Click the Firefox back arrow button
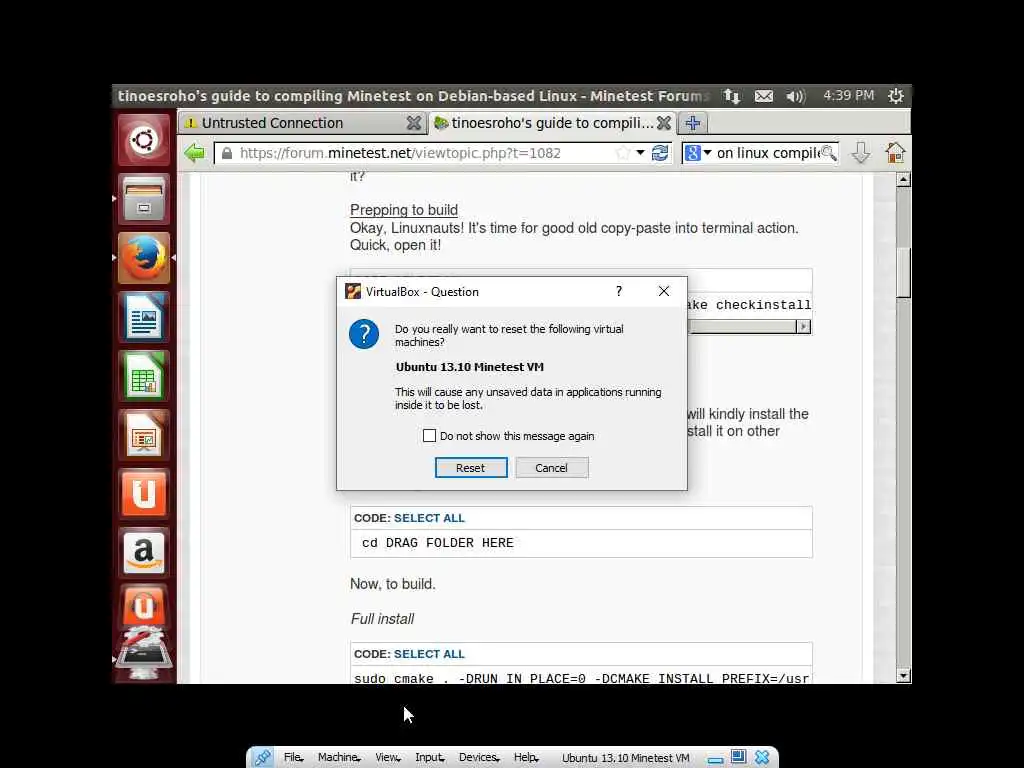The width and height of the screenshot is (1024, 768). (195, 153)
